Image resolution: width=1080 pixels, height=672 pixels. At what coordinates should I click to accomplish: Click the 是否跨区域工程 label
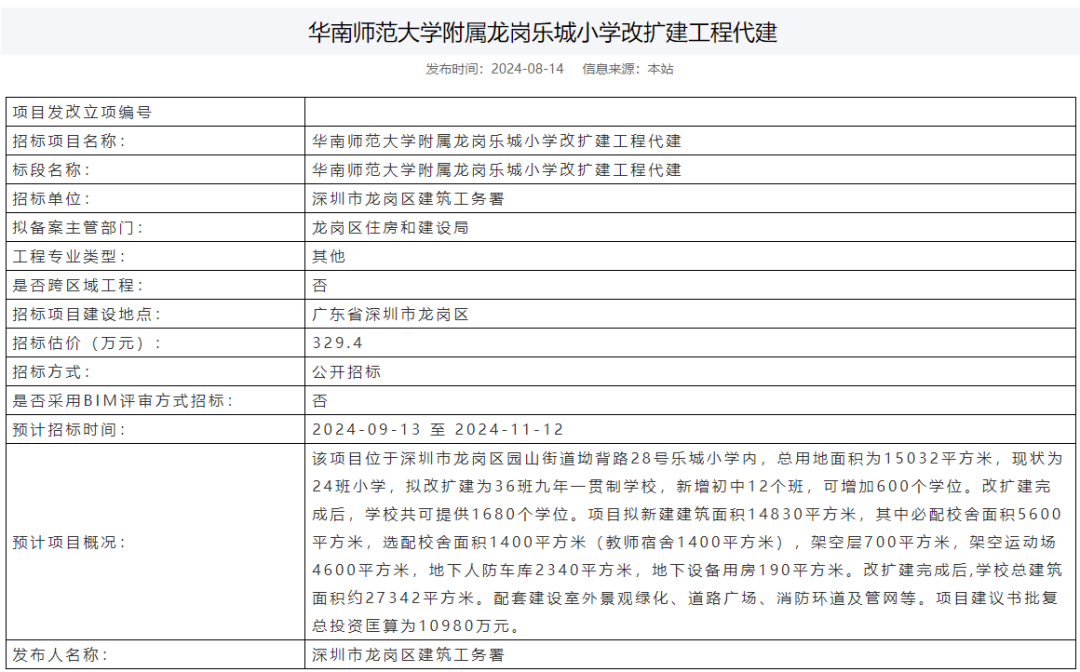(78, 286)
